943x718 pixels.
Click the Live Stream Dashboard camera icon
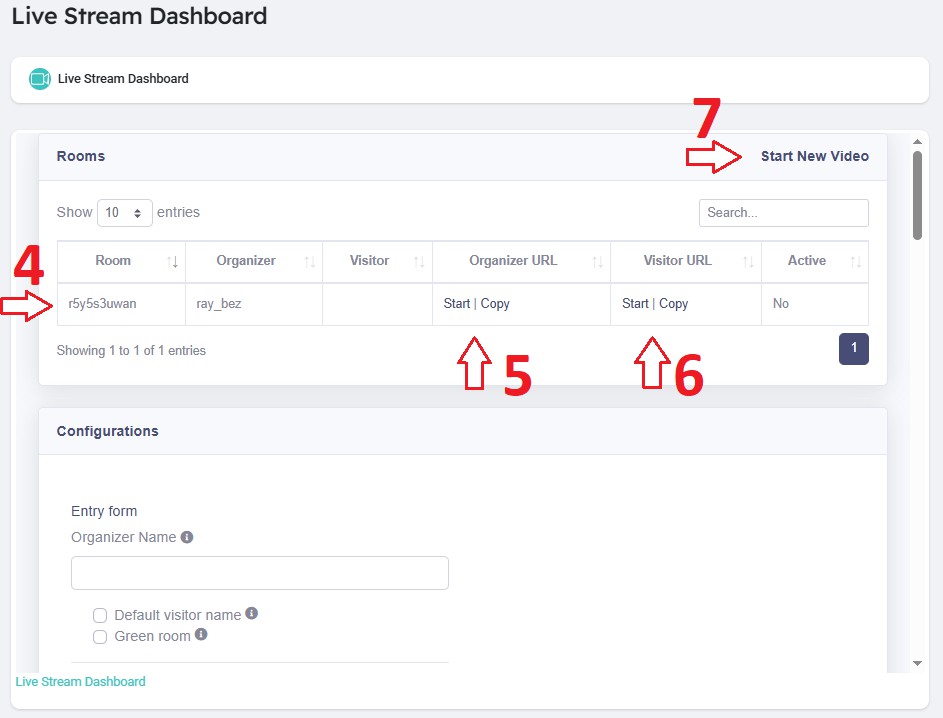tap(40, 78)
